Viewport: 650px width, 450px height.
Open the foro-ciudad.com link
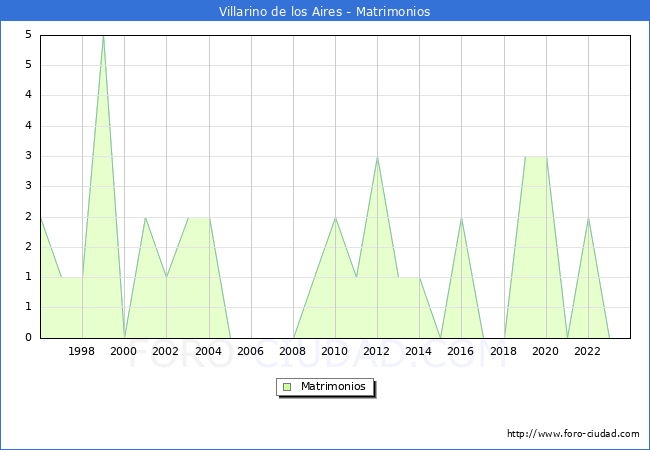pyautogui.click(x=573, y=434)
